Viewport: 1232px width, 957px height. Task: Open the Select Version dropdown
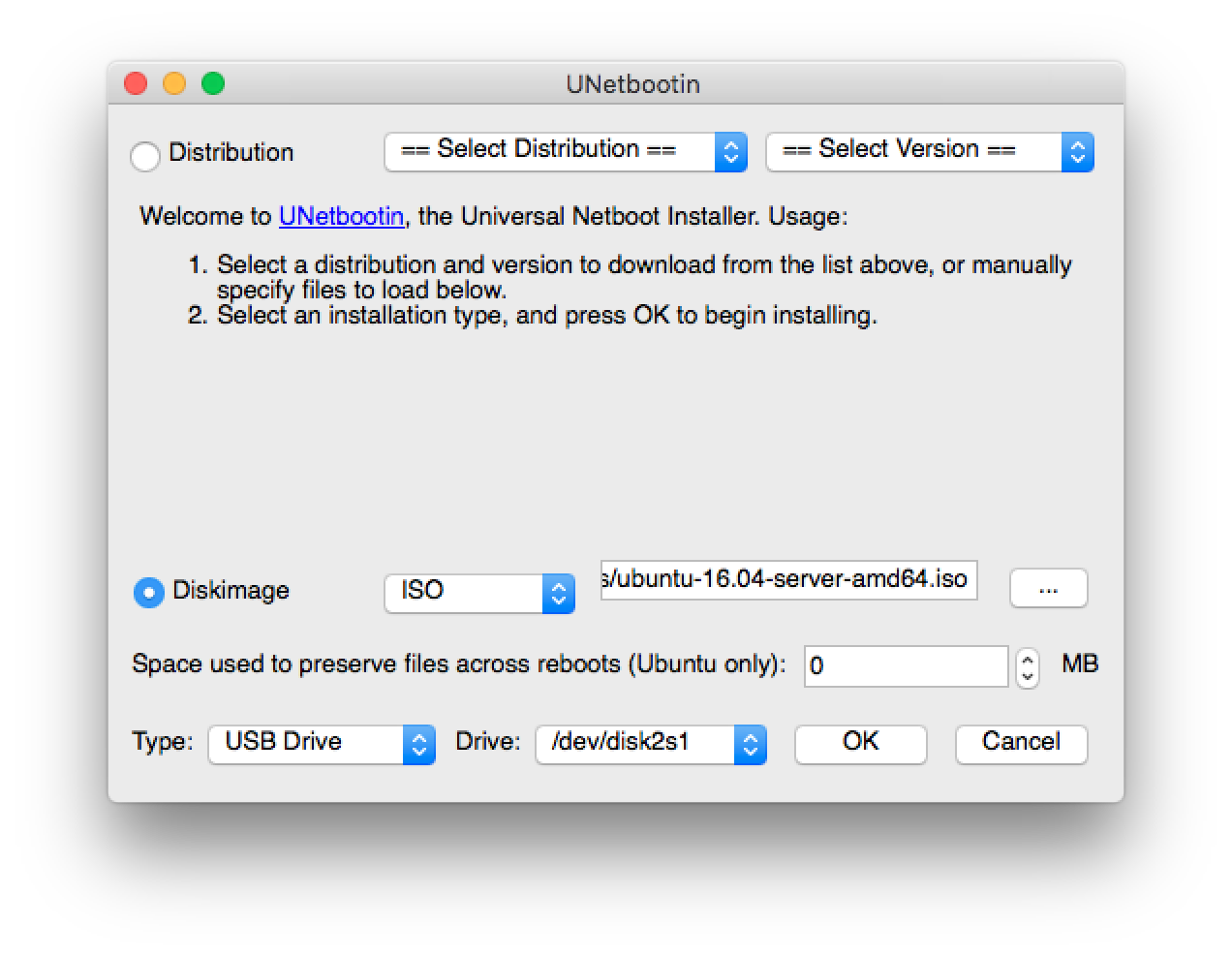coord(930,152)
